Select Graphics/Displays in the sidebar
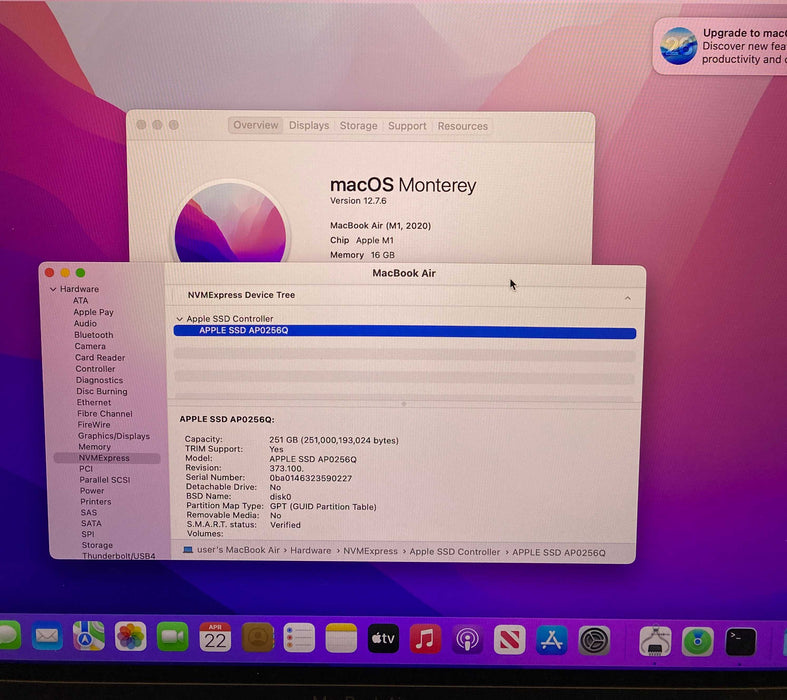This screenshot has width=787, height=700. [114, 436]
